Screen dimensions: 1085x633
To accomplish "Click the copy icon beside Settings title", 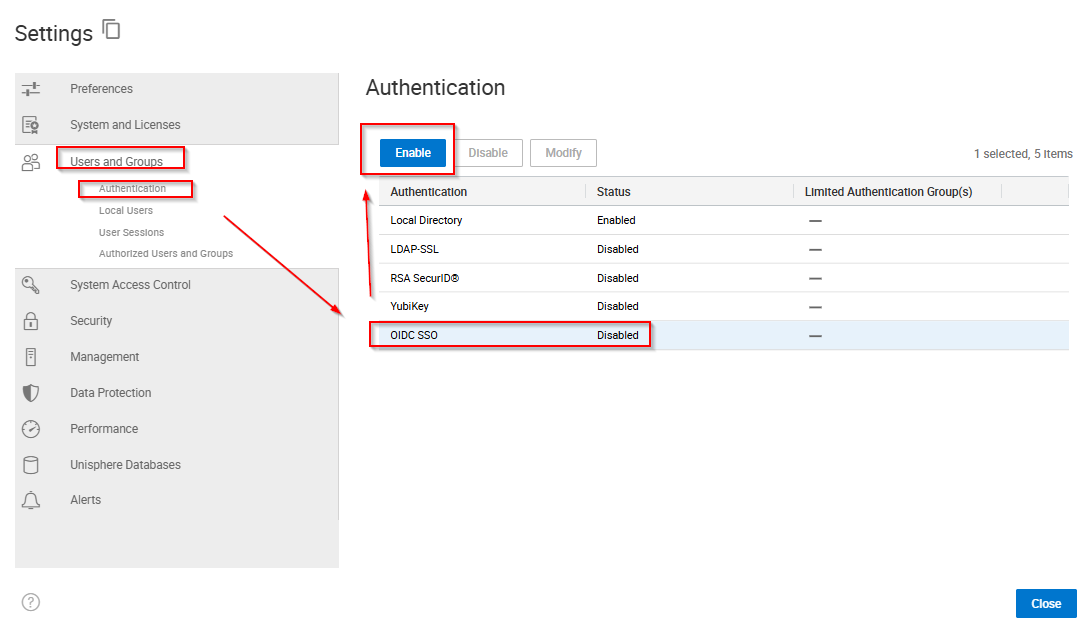I will coord(112,30).
